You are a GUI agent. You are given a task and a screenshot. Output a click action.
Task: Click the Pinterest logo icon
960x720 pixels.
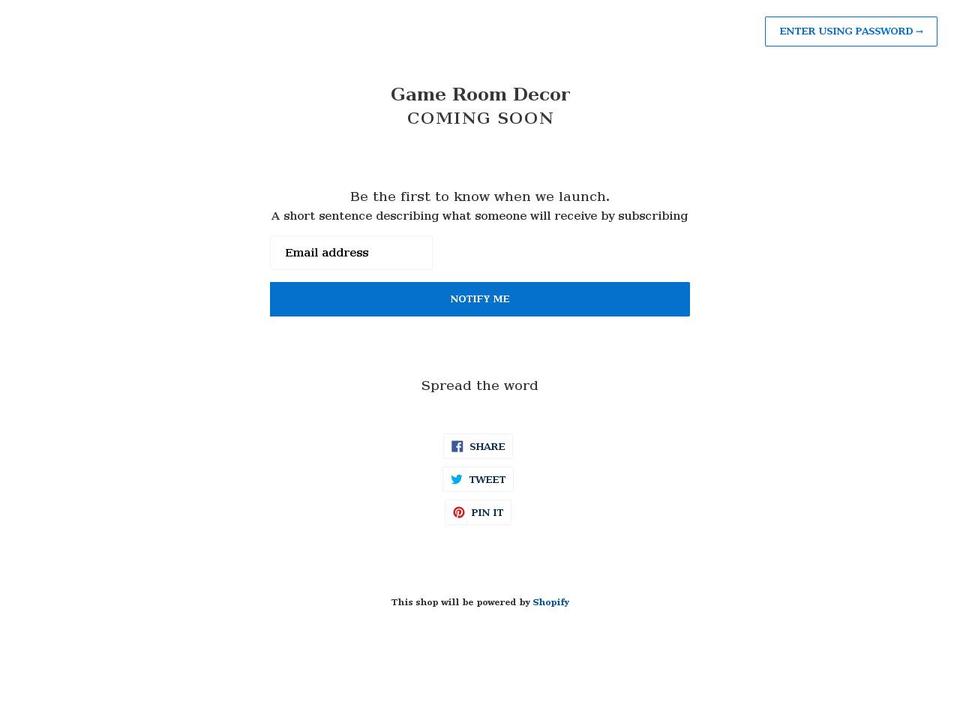point(458,513)
